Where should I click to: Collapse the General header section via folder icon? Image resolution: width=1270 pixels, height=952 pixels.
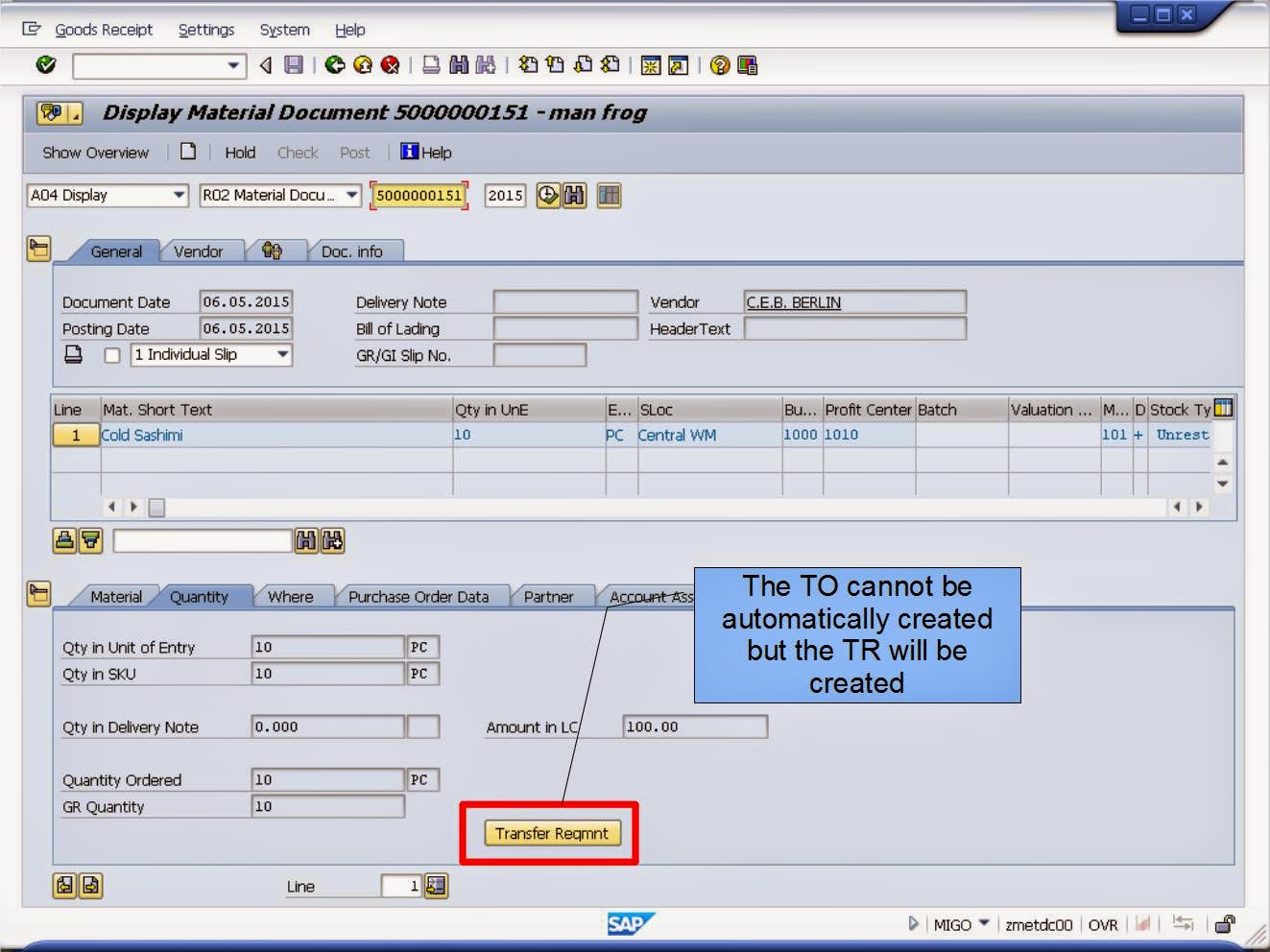tap(39, 248)
